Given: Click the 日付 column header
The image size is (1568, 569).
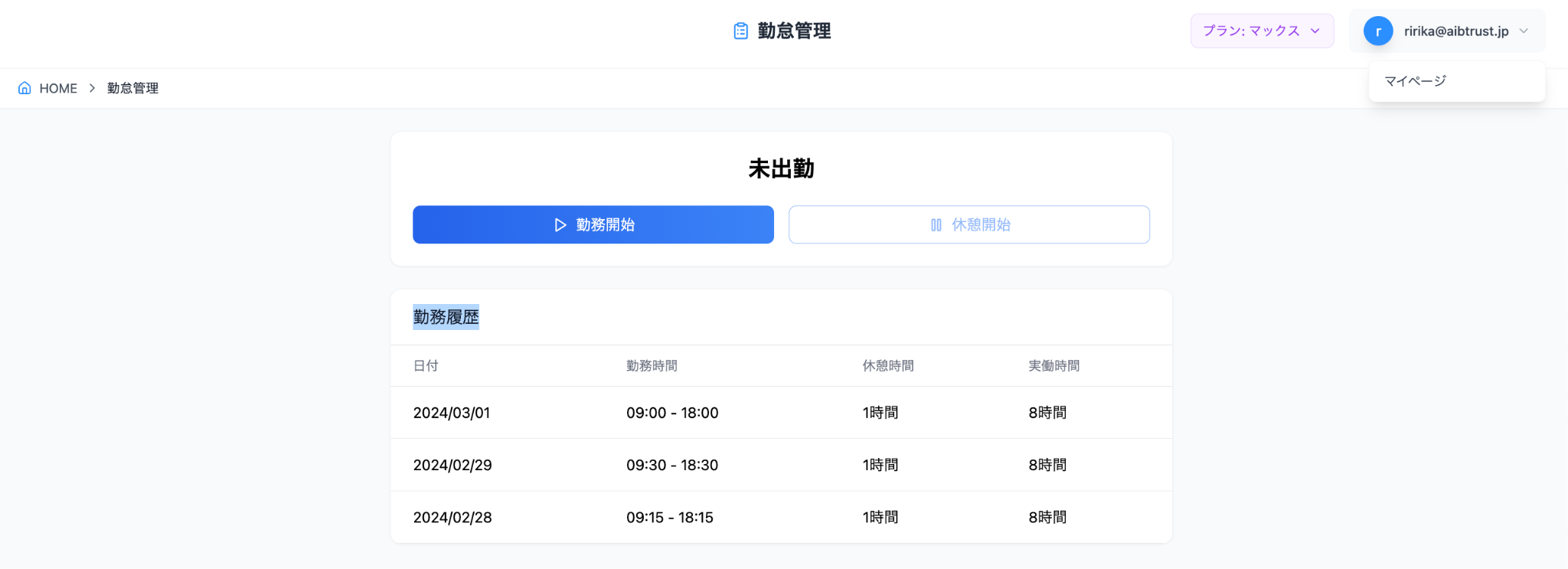Looking at the screenshot, I should click(x=426, y=366).
